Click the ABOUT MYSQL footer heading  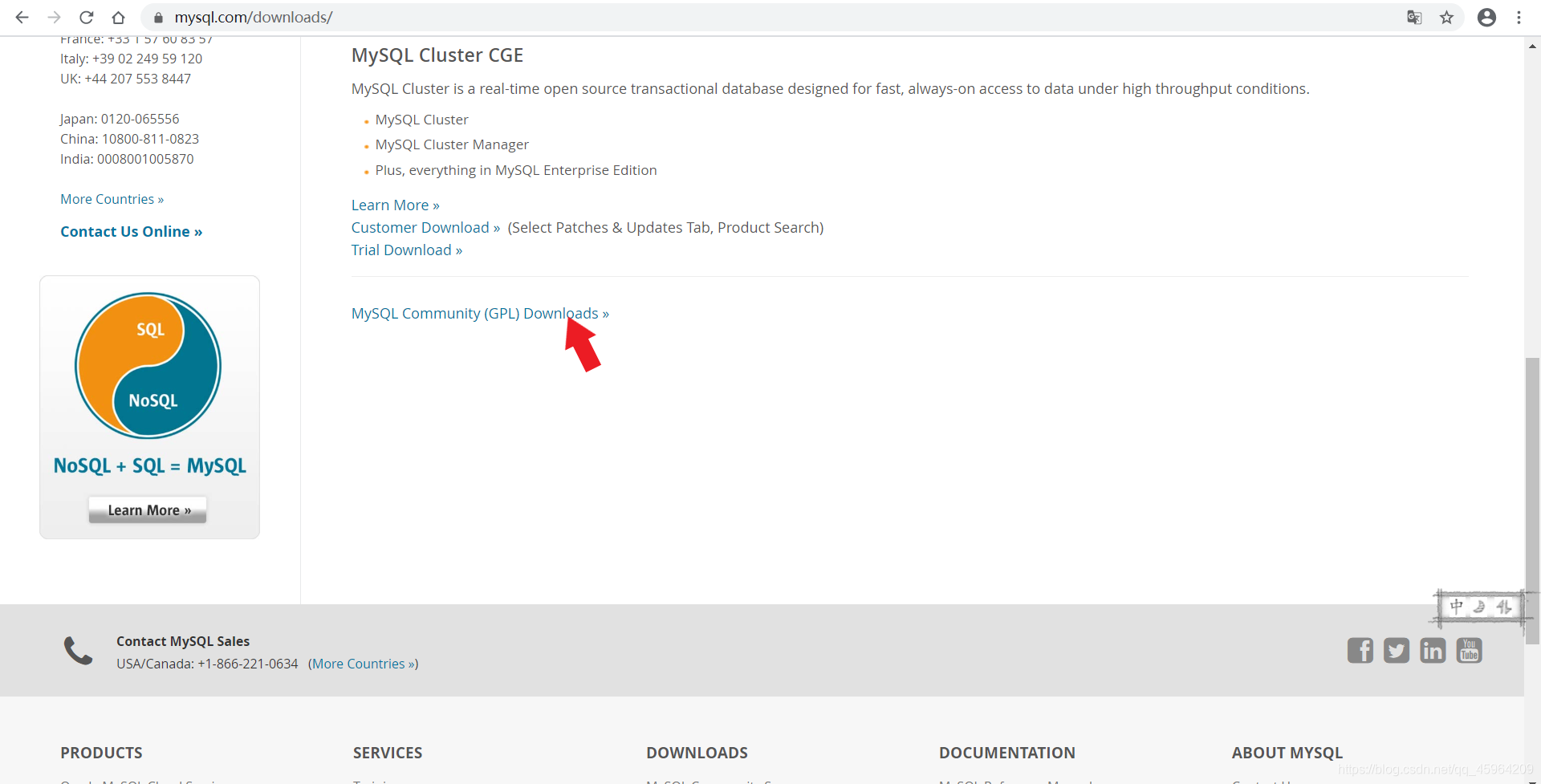click(1287, 753)
